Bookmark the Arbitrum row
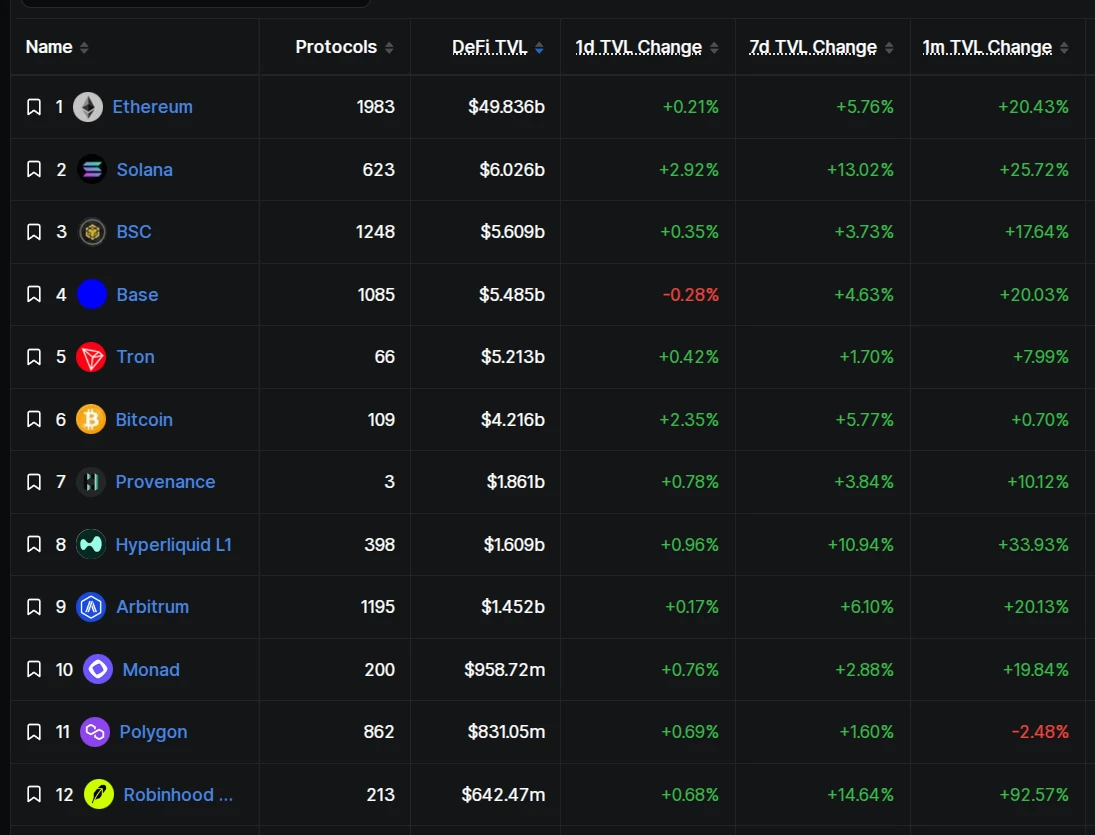This screenshot has height=835, width=1095. click(34, 607)
